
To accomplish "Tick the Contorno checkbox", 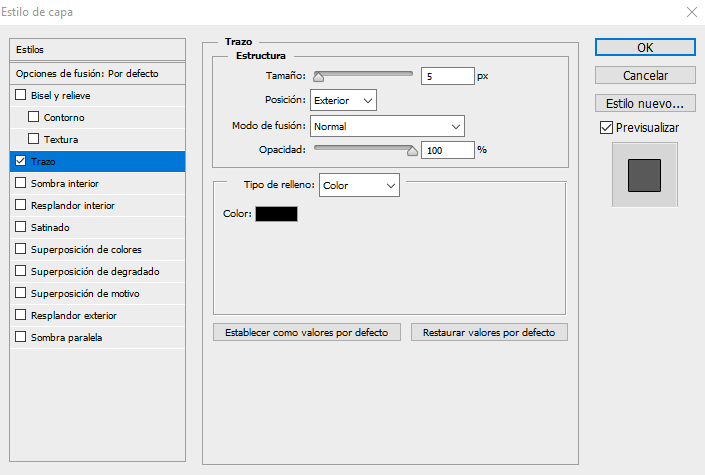I will [33, 117].
